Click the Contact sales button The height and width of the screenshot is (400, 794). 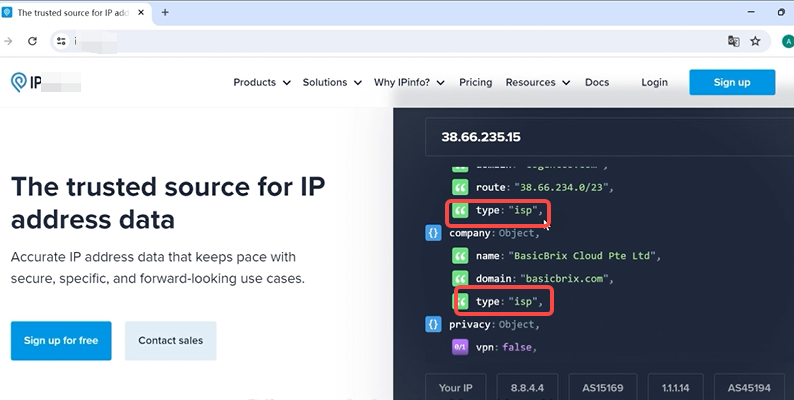170,340
